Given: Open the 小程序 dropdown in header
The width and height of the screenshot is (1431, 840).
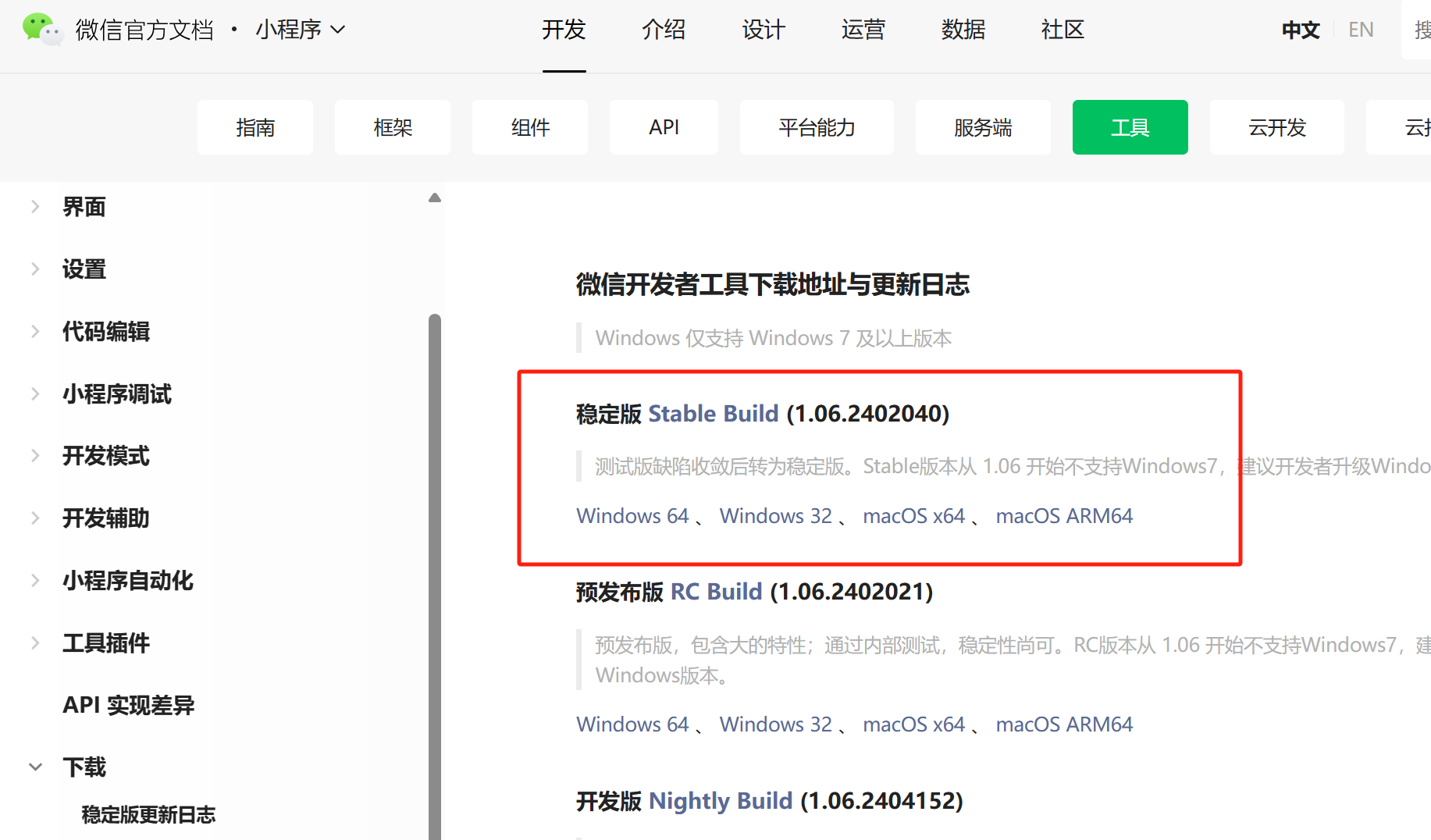Looking at the screenshot, I should pos(301,30).
